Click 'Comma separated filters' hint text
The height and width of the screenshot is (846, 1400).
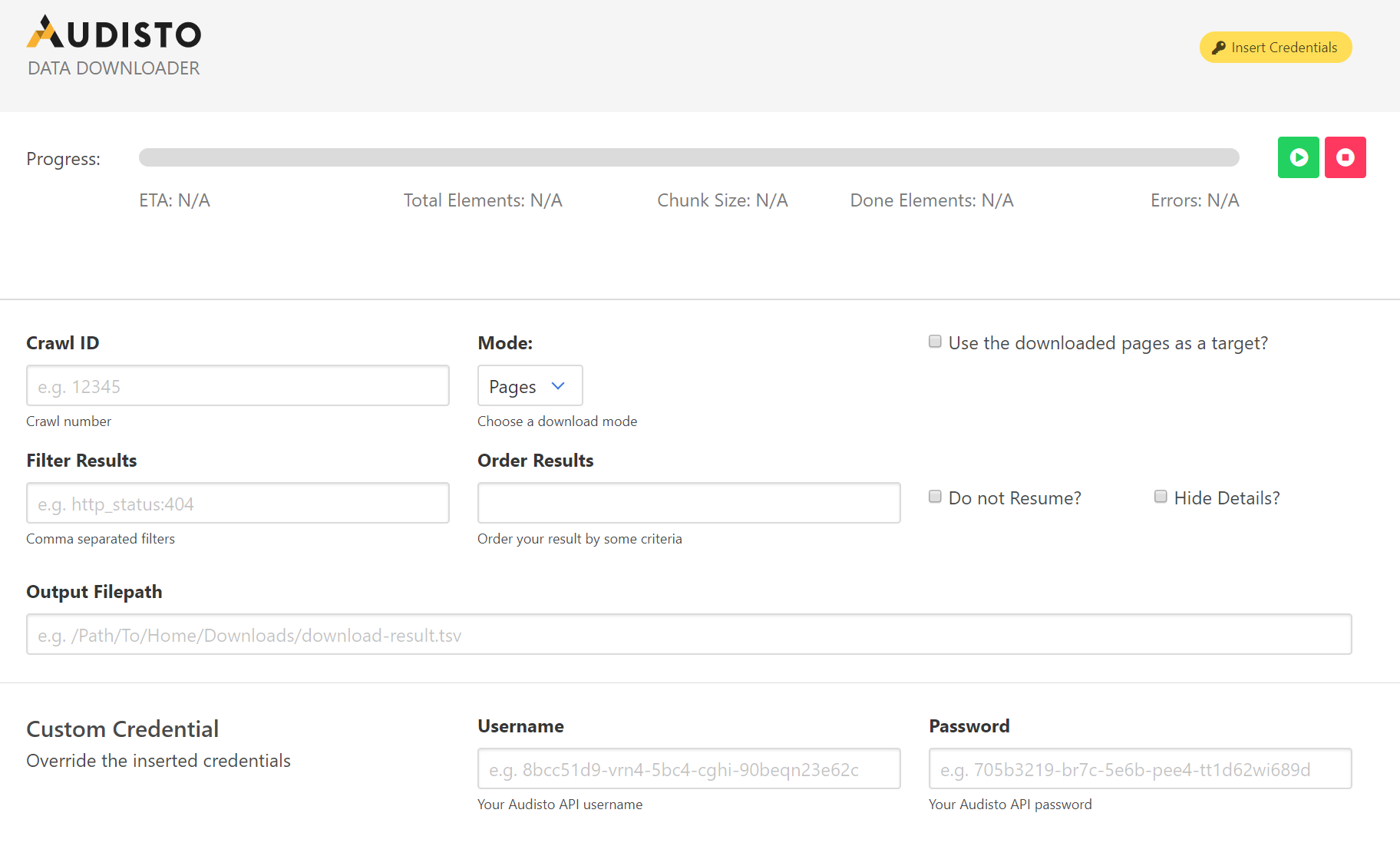point(101,539)
